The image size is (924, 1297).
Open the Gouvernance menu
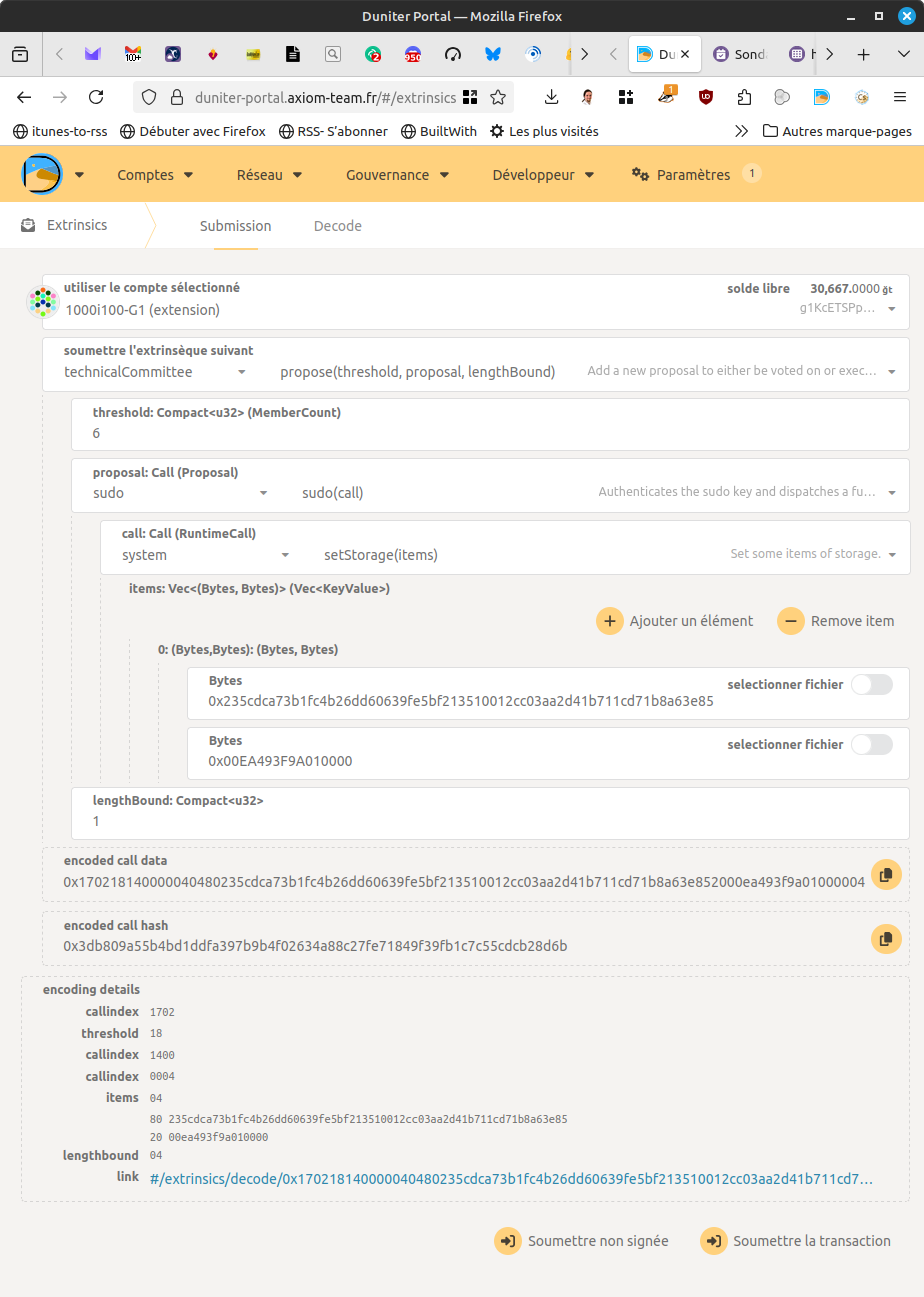coord(397,175)
